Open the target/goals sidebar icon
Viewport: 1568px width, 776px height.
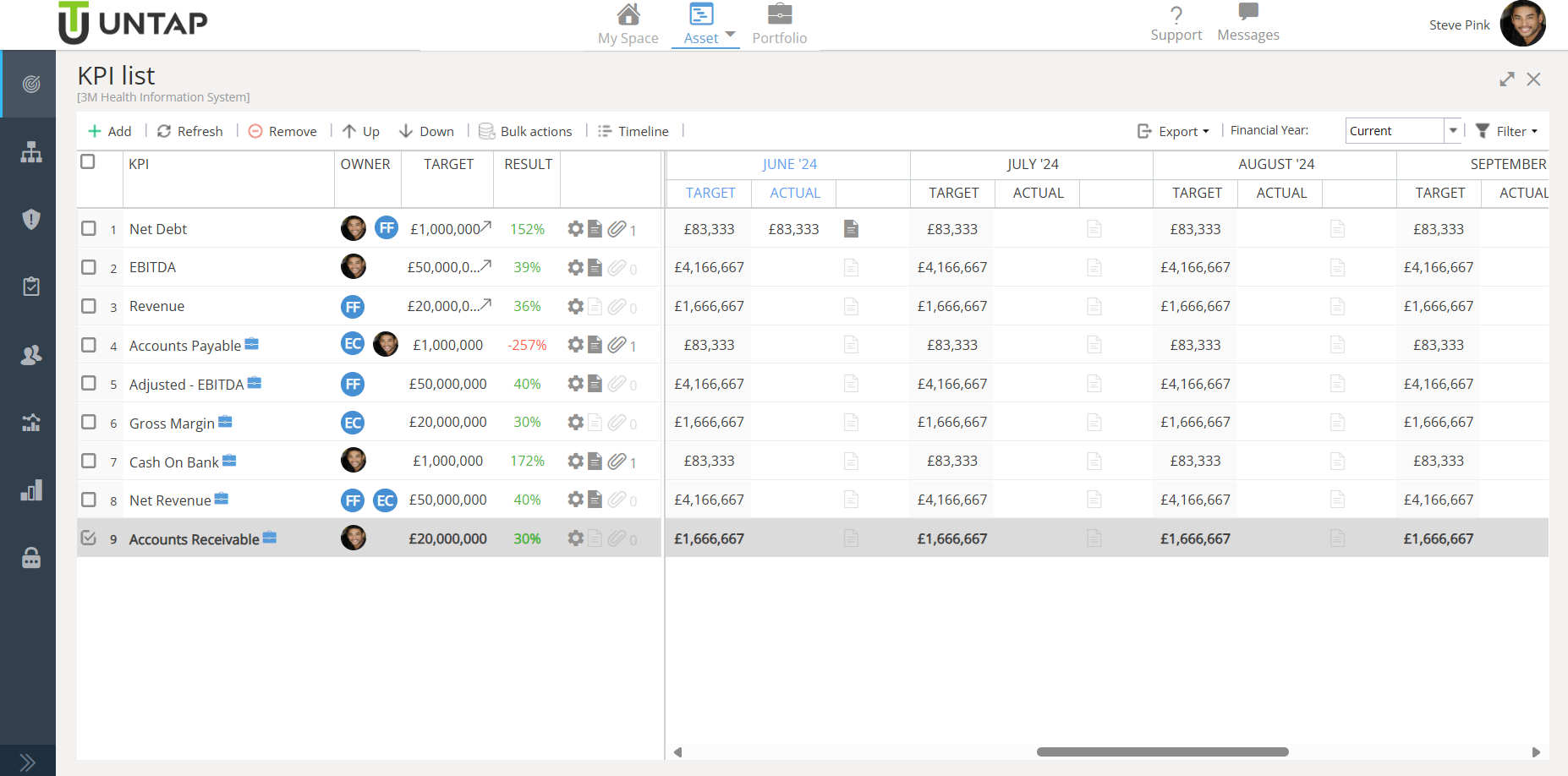[x=31, y=84]
